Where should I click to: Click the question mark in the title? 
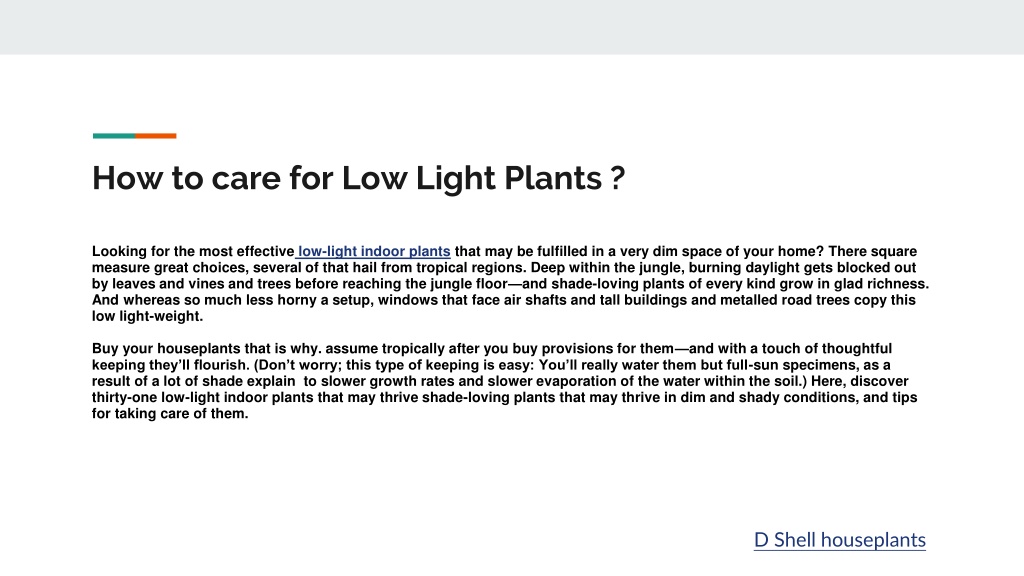coord(618,178)
